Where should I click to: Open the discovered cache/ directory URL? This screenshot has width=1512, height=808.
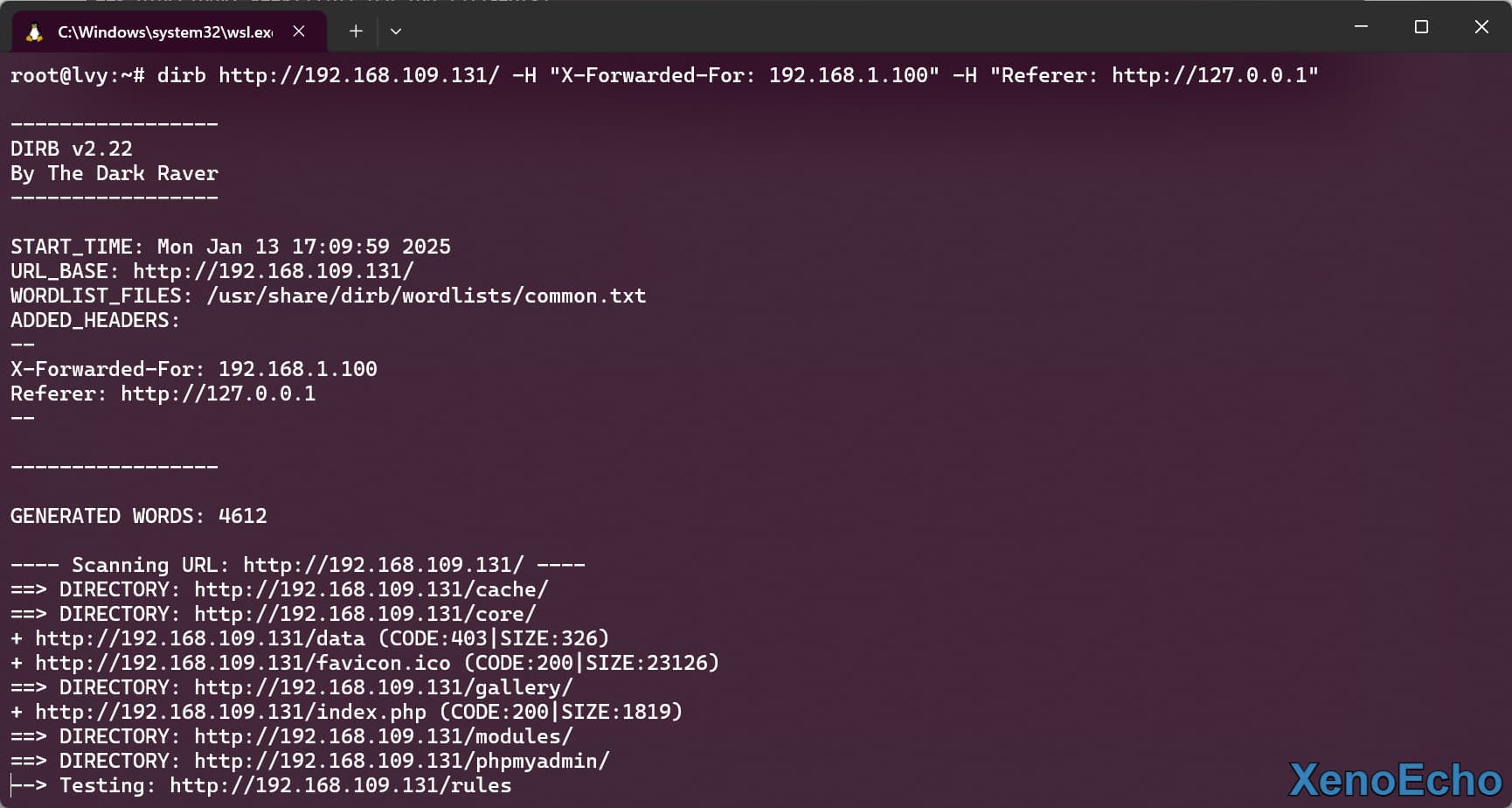point(371,589)
